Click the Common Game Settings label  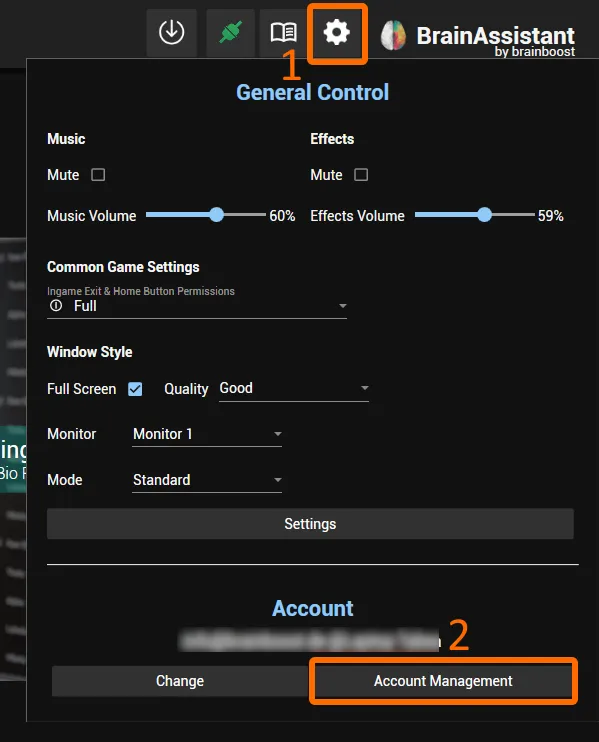pos(123,267)
